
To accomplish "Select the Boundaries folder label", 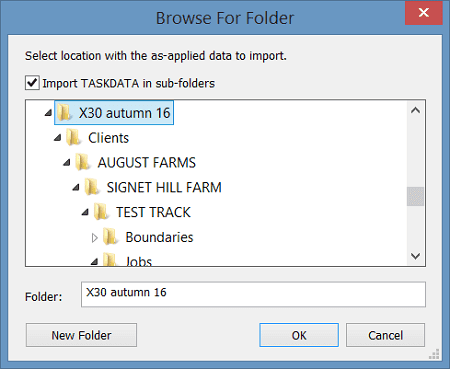I will [x=159, y=237].
